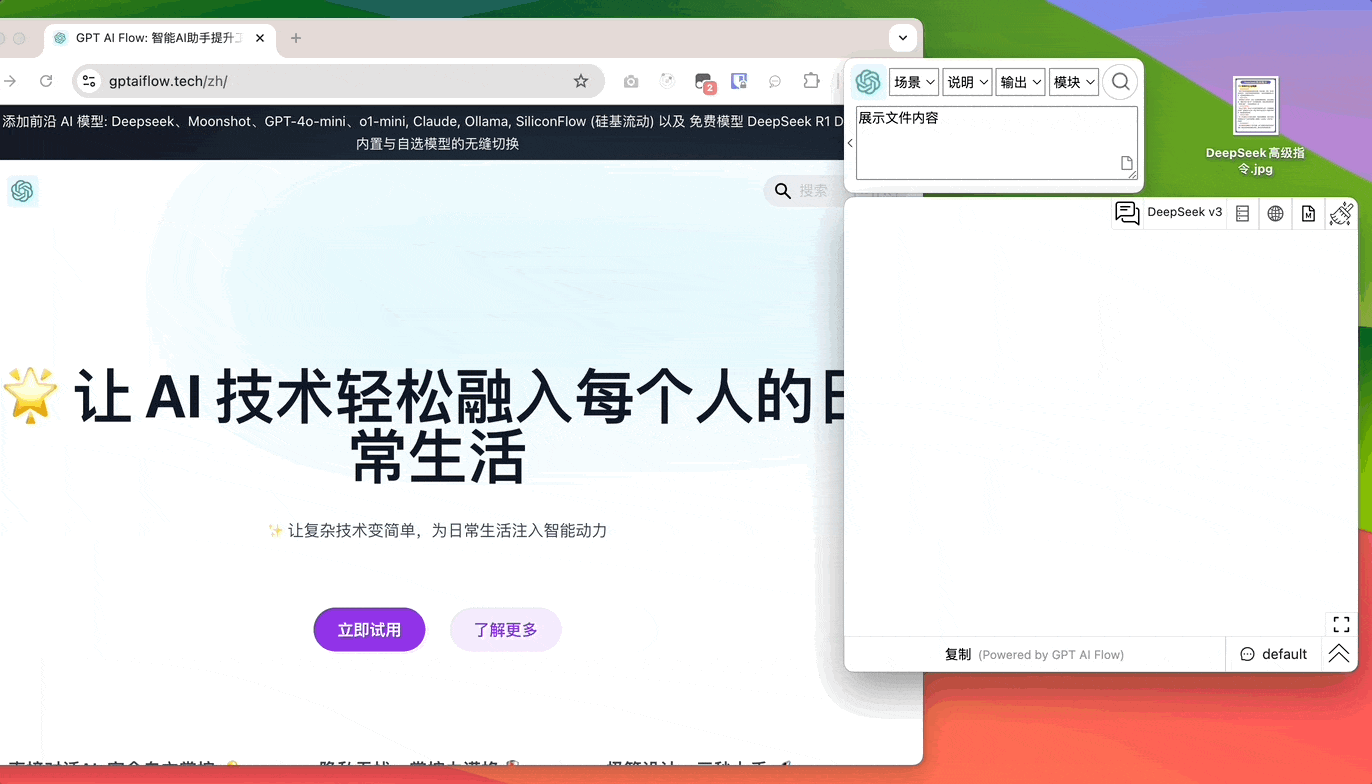Click the extension icon with badge 2
Viewport: 1372px width, 784px height.
[x=704, y=82]
